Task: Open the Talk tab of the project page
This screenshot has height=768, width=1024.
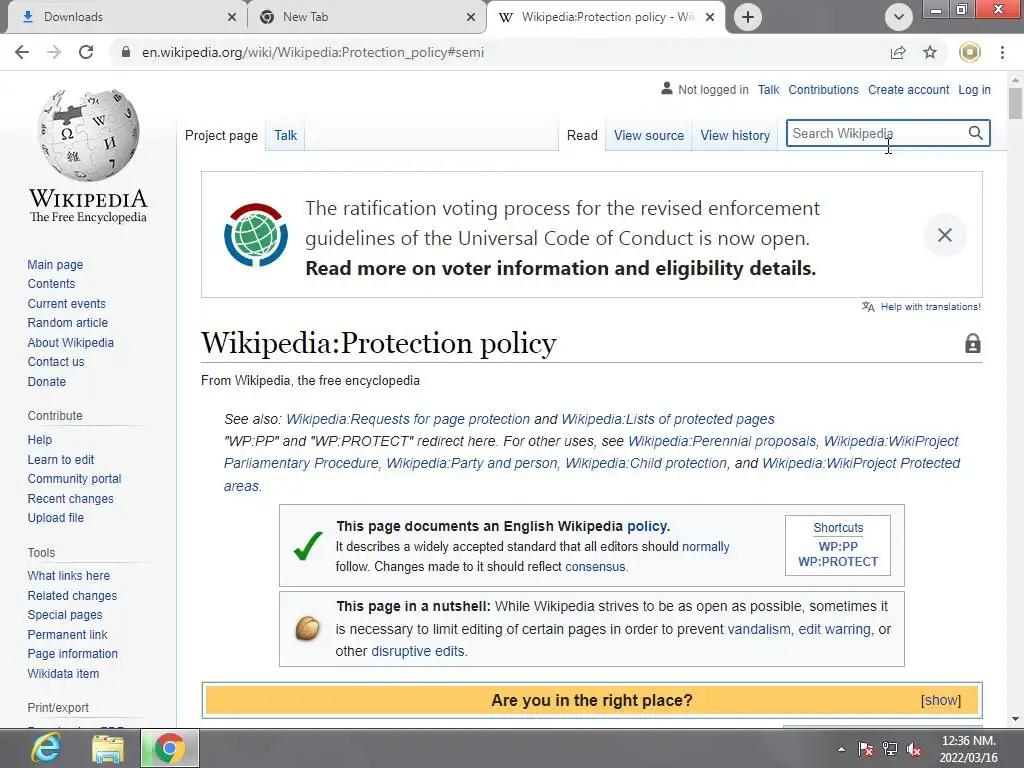Action: 285,135
